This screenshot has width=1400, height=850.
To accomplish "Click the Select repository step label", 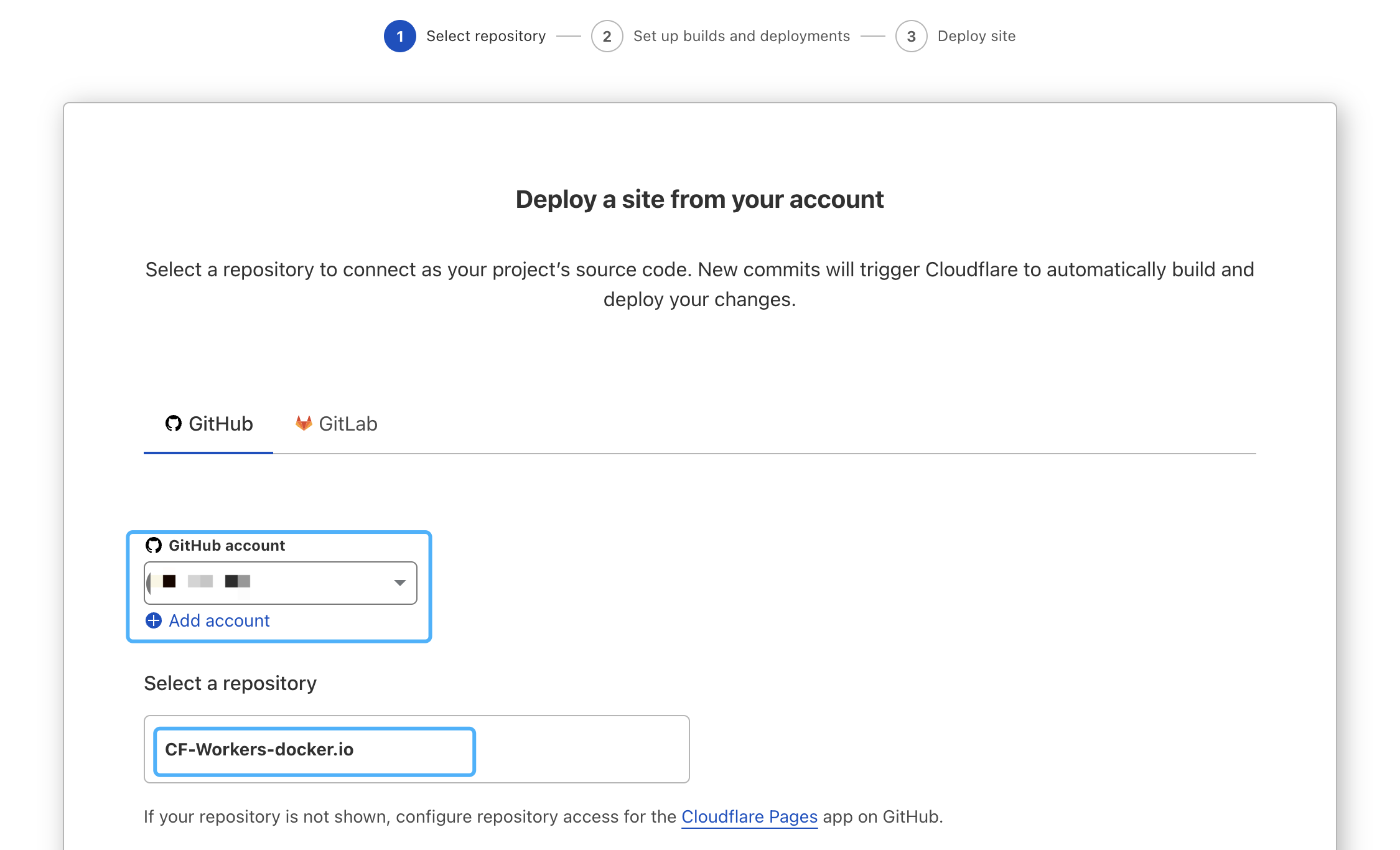I will pos(486,36).
